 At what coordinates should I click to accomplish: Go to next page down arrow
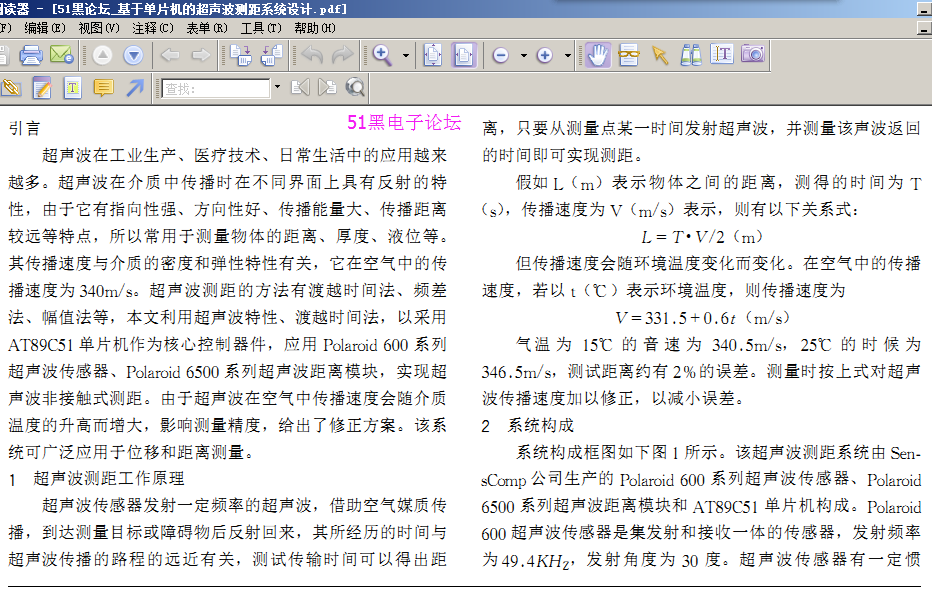(133, 55)
